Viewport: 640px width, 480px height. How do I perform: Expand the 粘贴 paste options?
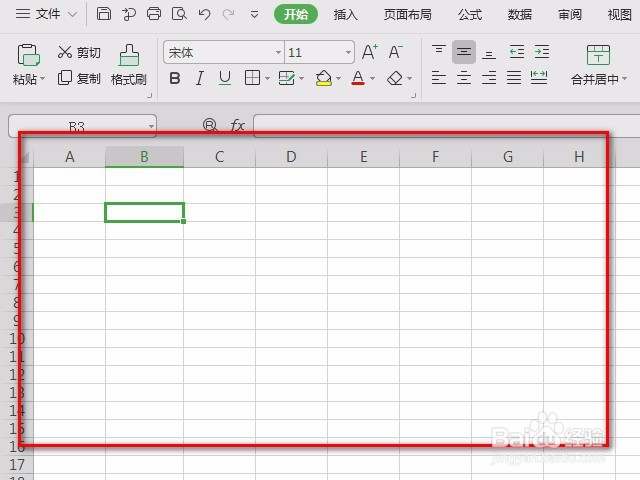[x=42, y=78]
